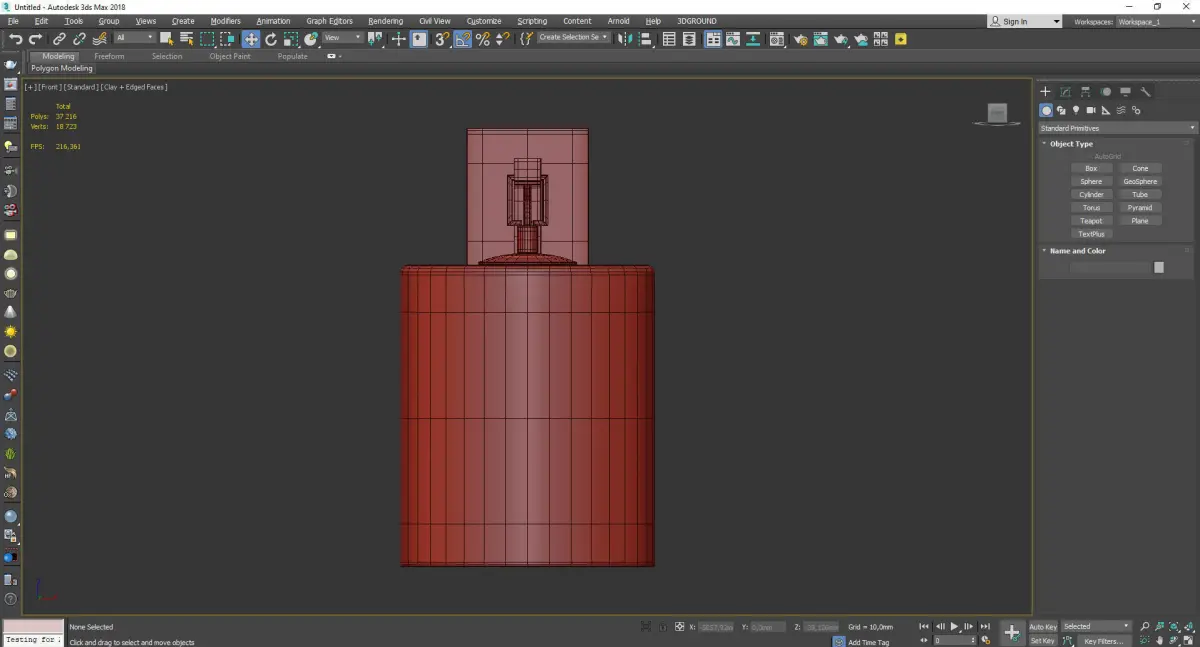Image resolution: width=1200 pixels, height=647 pixels.
Task: Click the Teapot primitive button
Action: click(x=1091, y=221)
